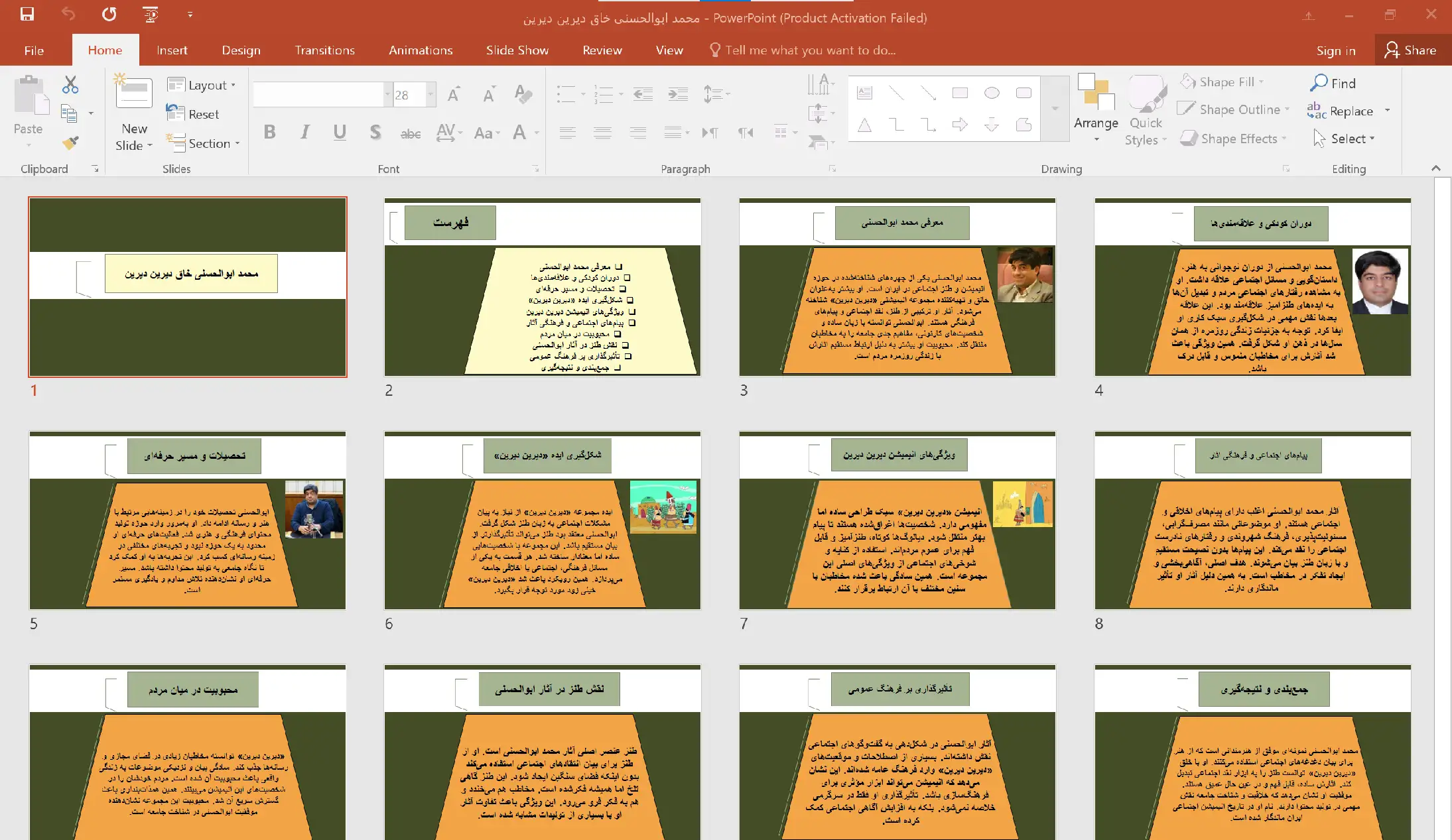Click the Save icon in quick access toolbar

(x=27, y=14)
